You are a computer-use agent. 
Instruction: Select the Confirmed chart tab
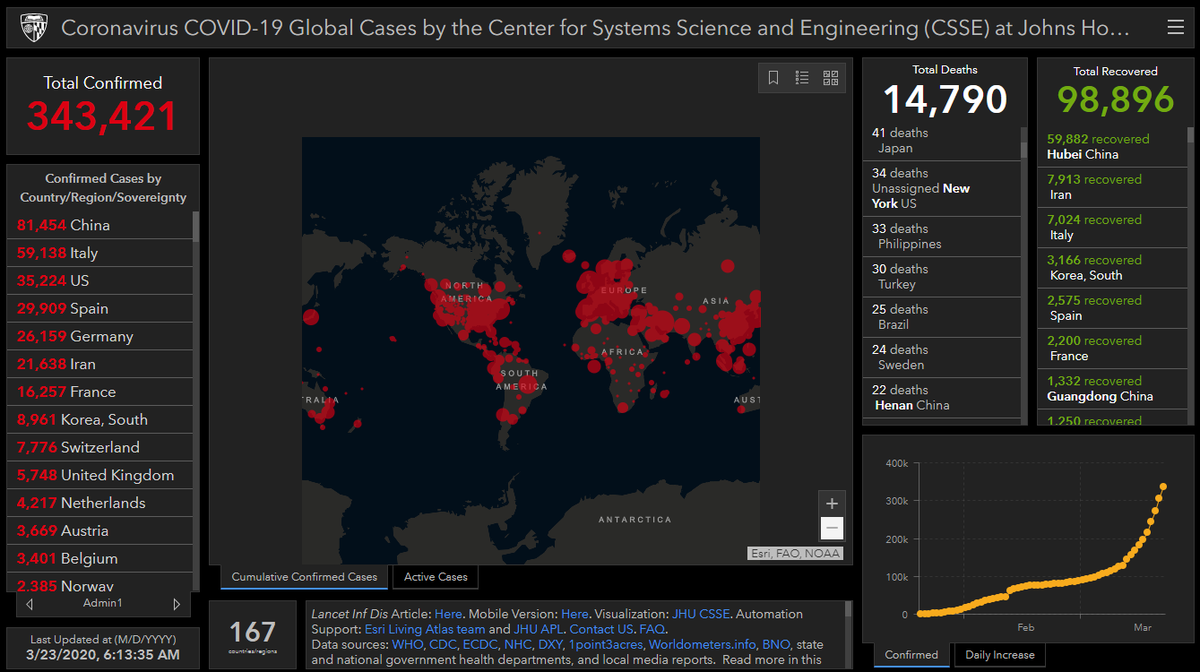tap(911, 655)
